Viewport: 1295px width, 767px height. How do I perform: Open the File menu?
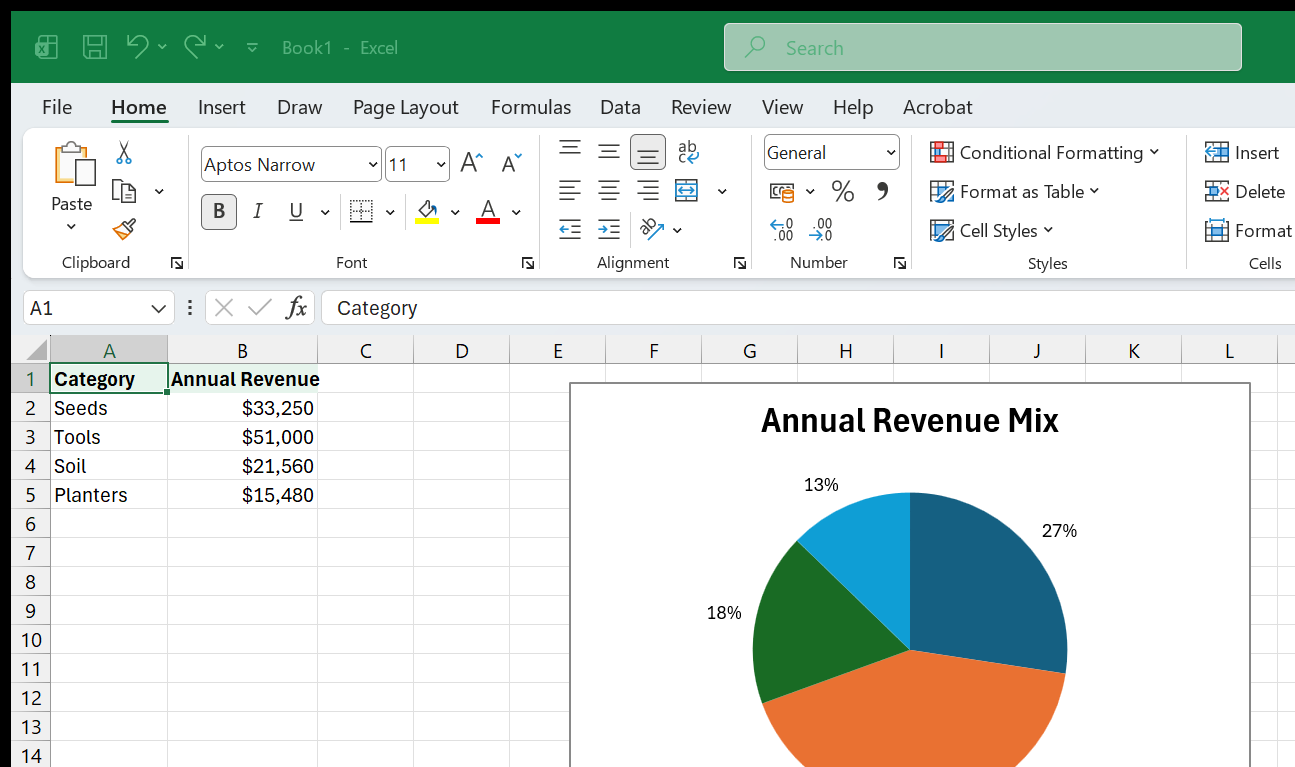57,107
